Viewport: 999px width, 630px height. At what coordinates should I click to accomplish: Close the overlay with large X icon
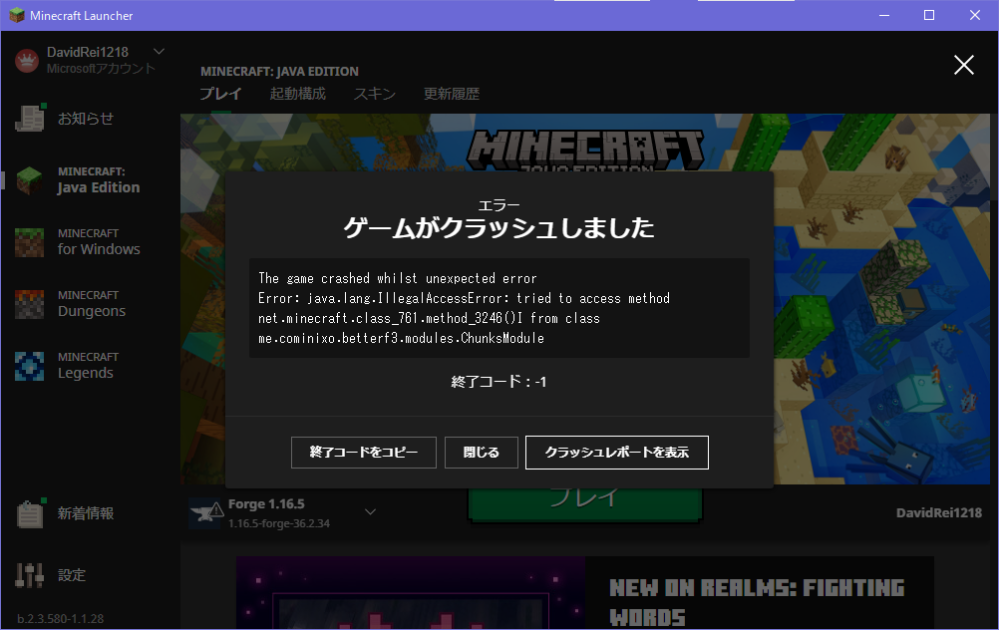pos(963,64)
